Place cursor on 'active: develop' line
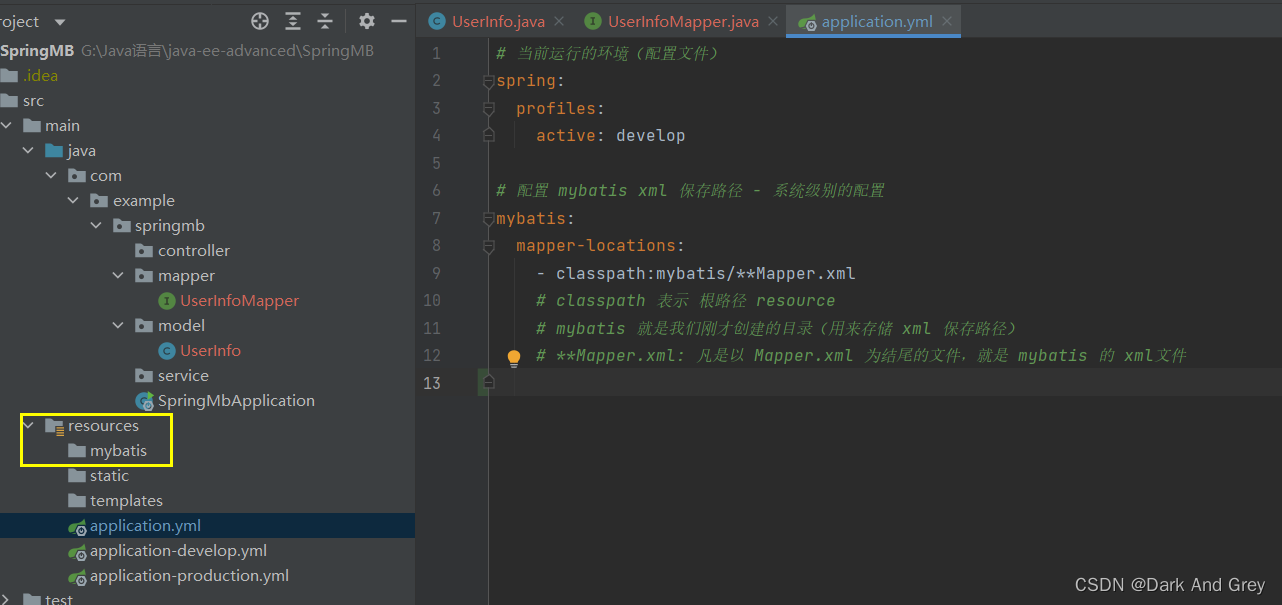The image size is (1282, 605). click(610, 135)
